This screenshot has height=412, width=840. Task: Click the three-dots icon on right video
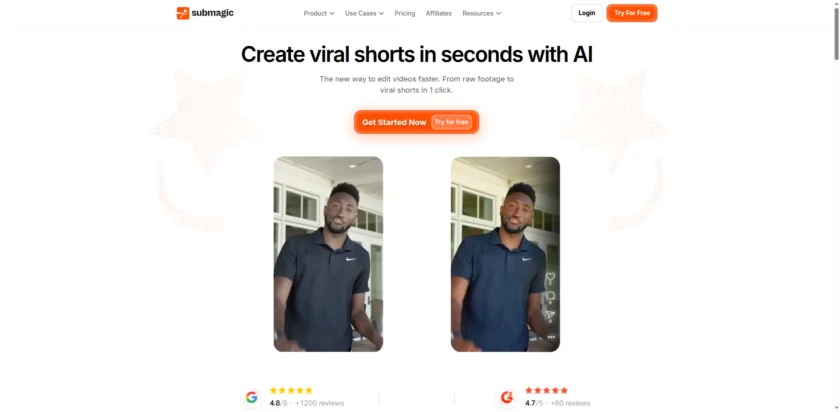(551, 337)
